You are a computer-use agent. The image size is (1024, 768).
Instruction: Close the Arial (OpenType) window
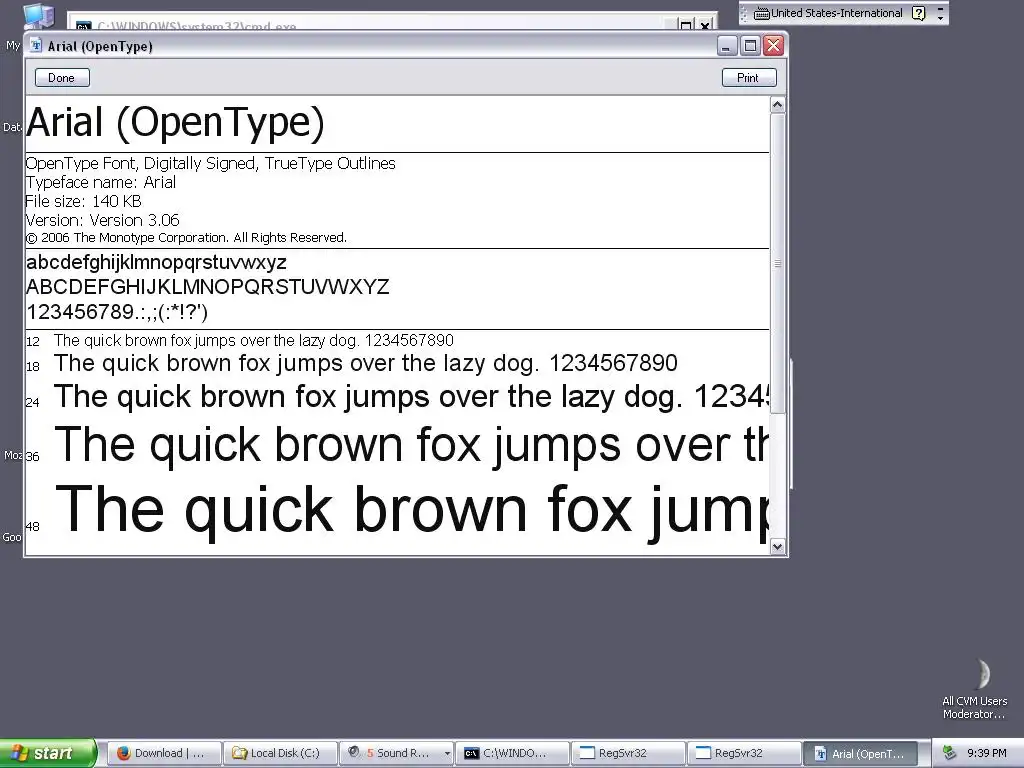(x=773, y=46)
